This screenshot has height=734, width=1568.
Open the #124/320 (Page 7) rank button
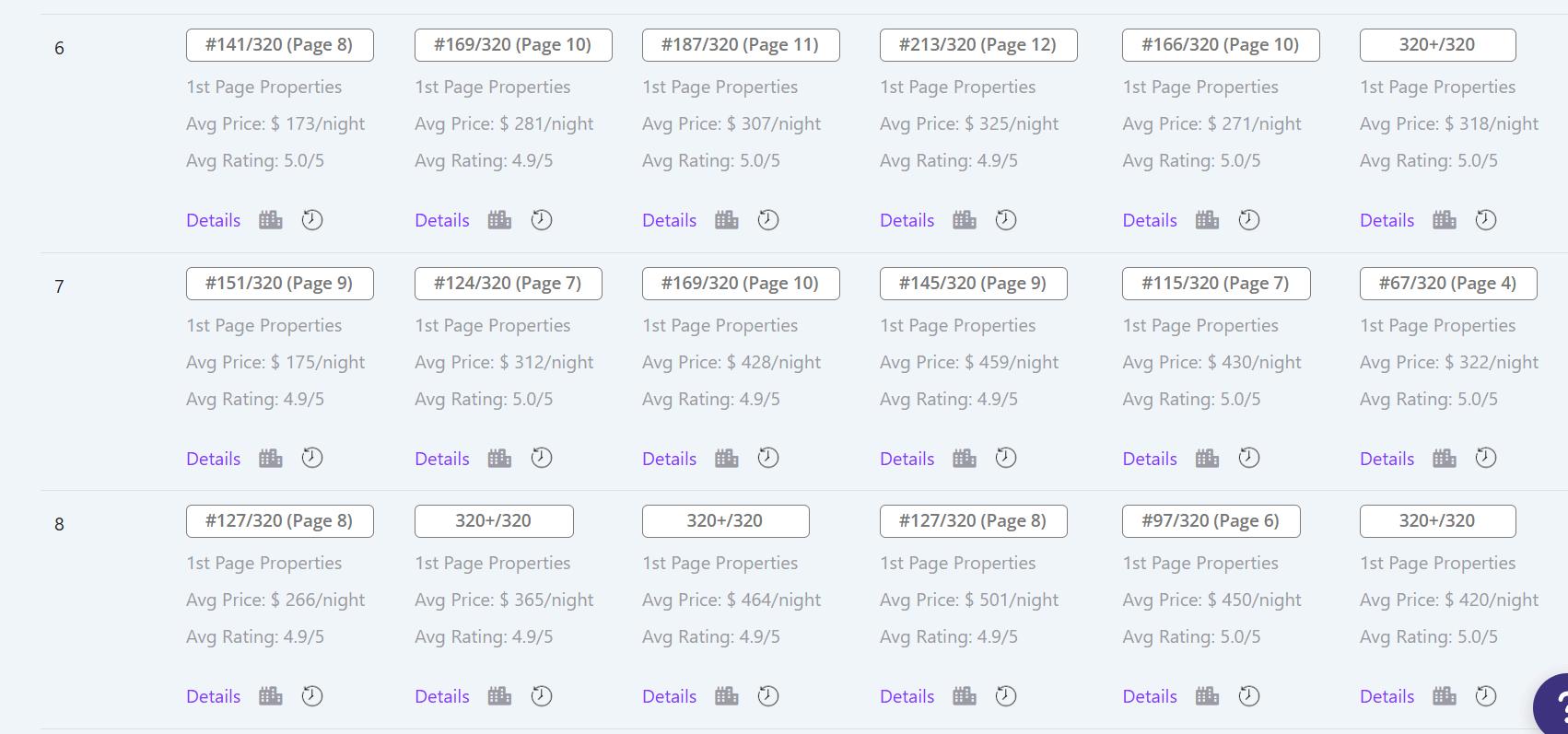[x=509, y=284]
